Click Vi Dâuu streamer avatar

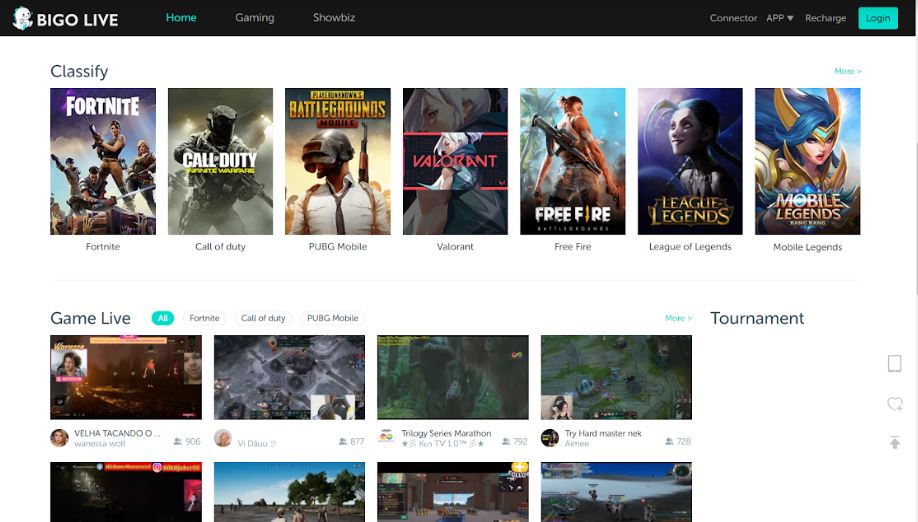(x=223, y=438)
